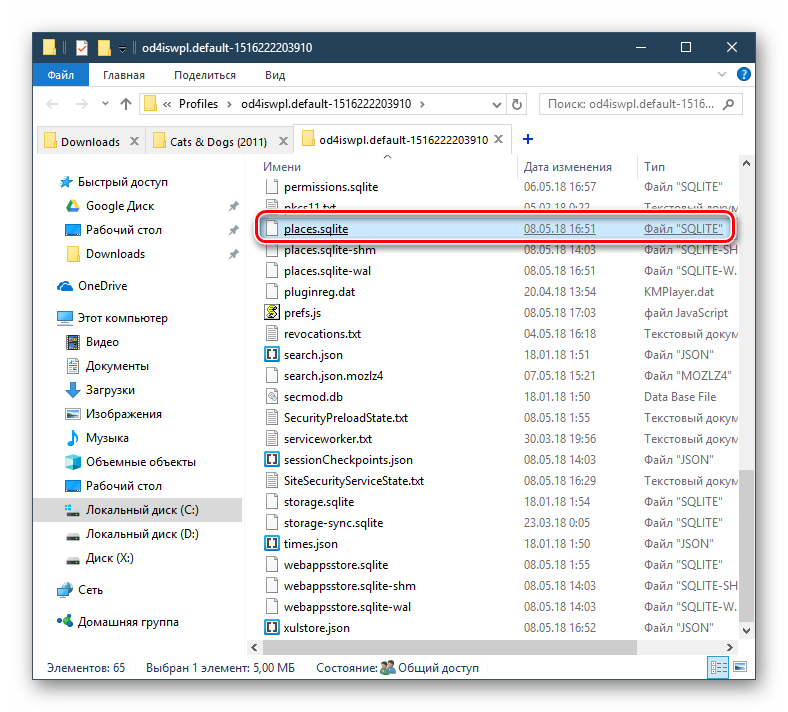The width and height of the screenshot is (788, 712).
Task: Open the Поделиться ribbon tab
Action: [x=205, y=75]
